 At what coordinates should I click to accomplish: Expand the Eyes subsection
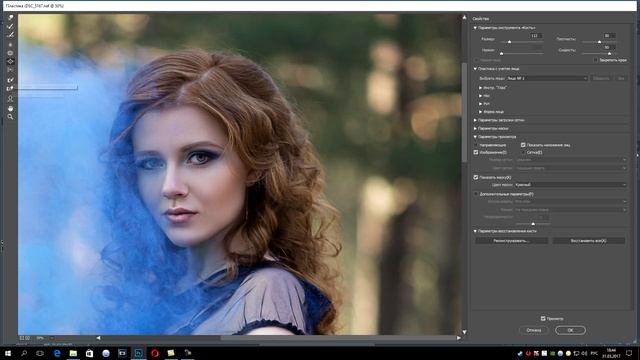pyautogui.click(x=480, y=88)
